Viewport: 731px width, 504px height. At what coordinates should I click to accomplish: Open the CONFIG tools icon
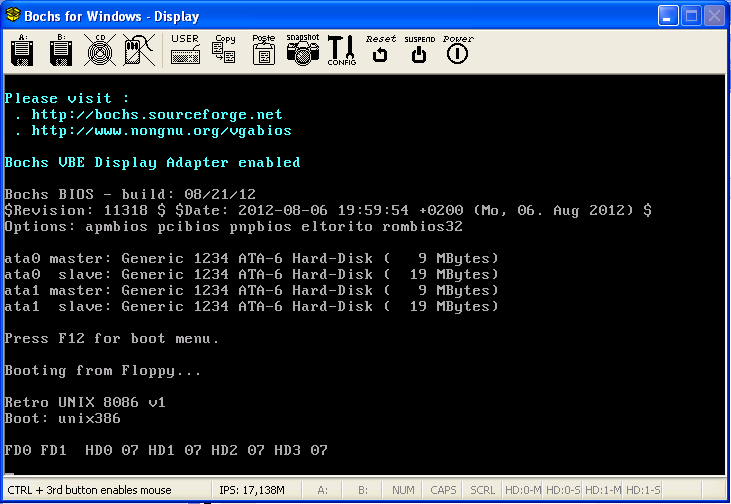(x=341, y=50)
